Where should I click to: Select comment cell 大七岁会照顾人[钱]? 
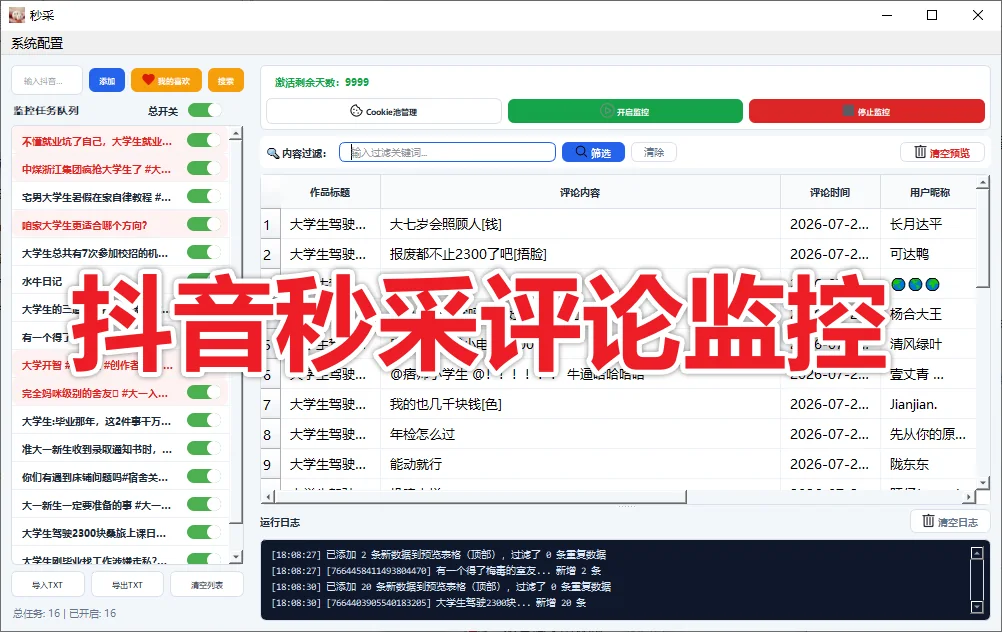[580, 224]
